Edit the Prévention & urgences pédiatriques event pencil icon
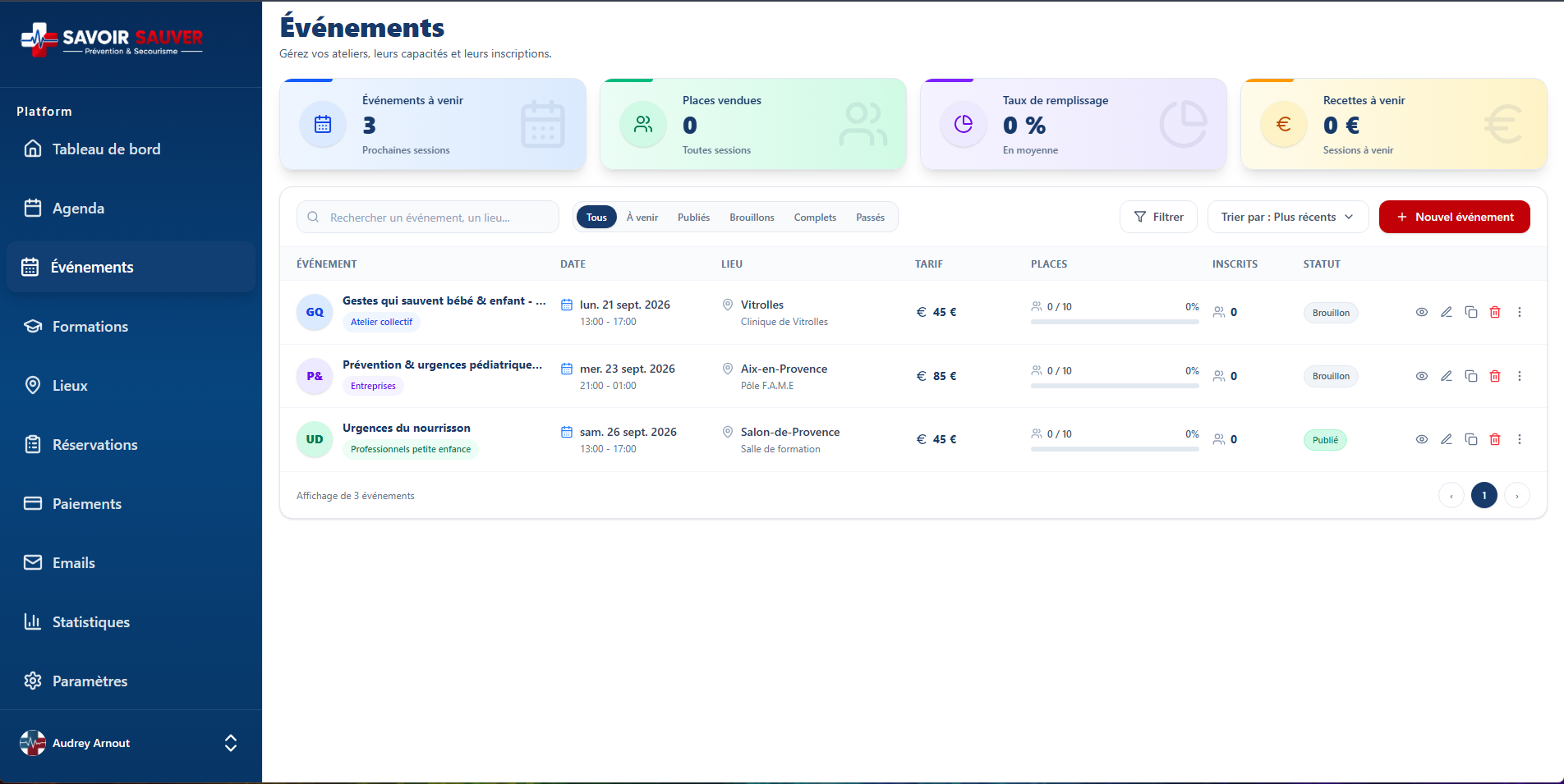This screenshot has width=1564, height=784. [x=1447, y=376]
